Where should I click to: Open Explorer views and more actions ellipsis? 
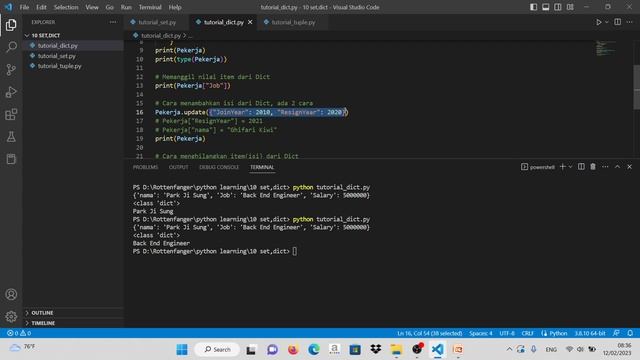point(113,22)
